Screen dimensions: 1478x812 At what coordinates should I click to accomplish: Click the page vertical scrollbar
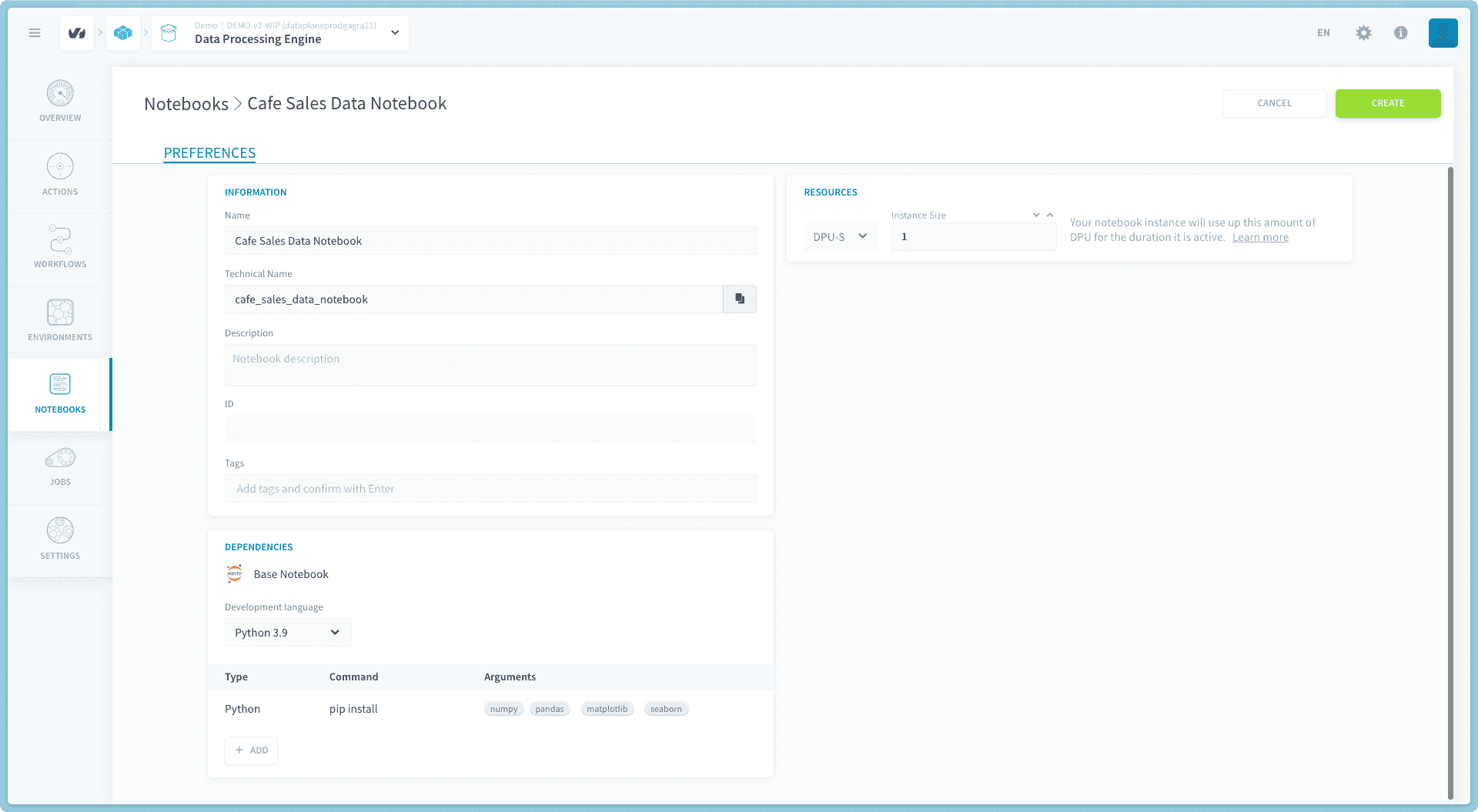pos(1450,483)
